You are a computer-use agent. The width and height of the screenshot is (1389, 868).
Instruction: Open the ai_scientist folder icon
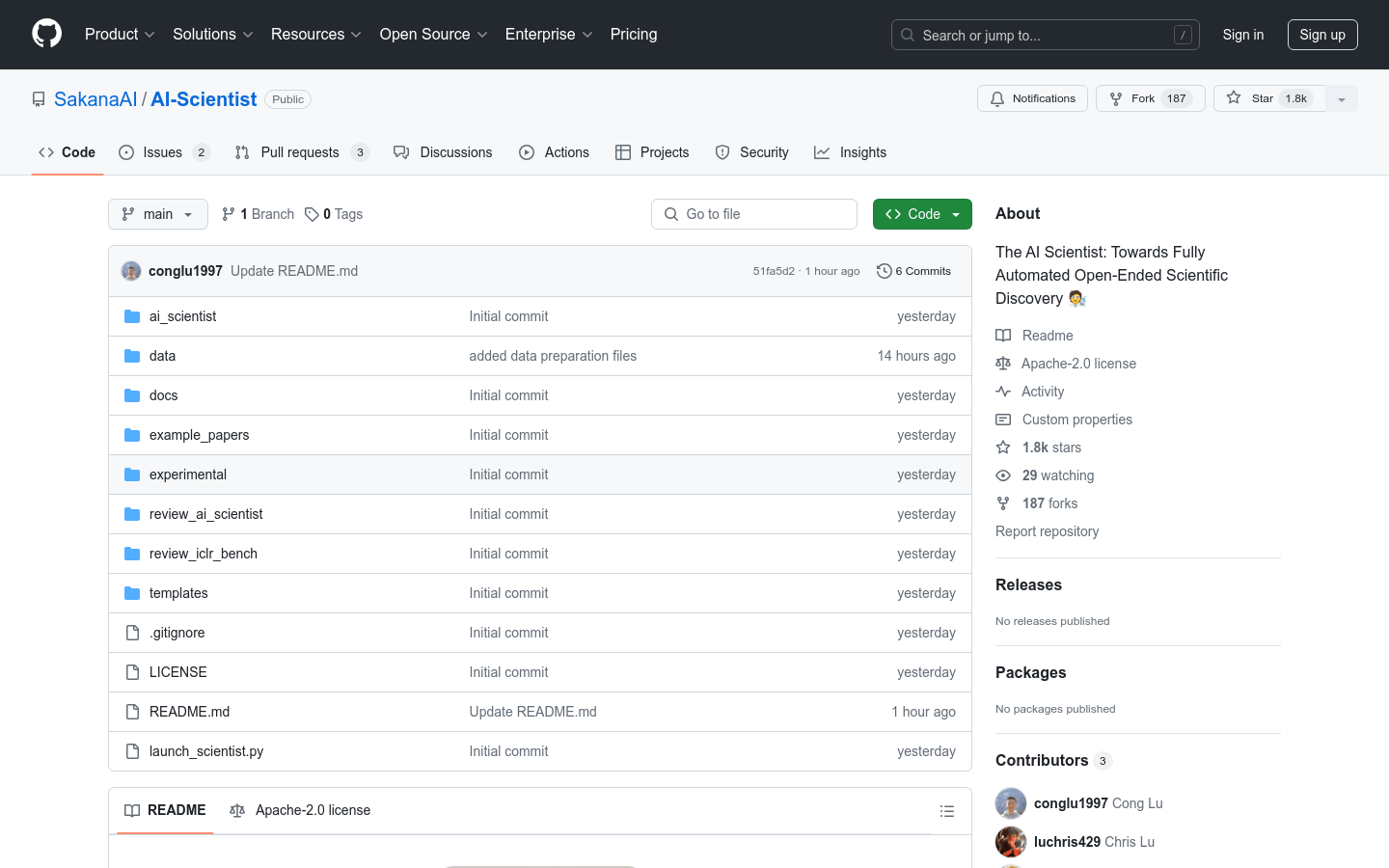click(132, 316)
